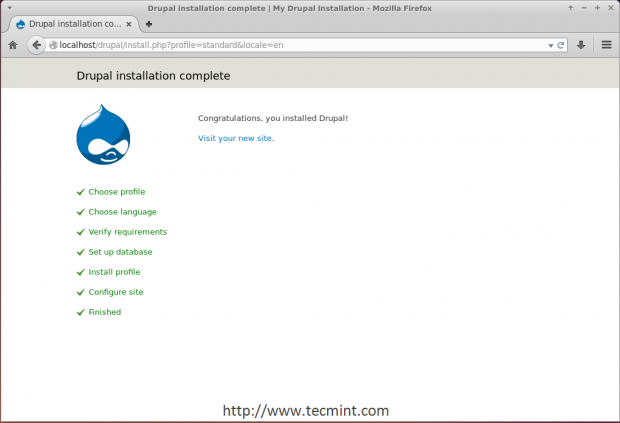Click the globe site identity icon
The image size is (620, 423).
53,45
